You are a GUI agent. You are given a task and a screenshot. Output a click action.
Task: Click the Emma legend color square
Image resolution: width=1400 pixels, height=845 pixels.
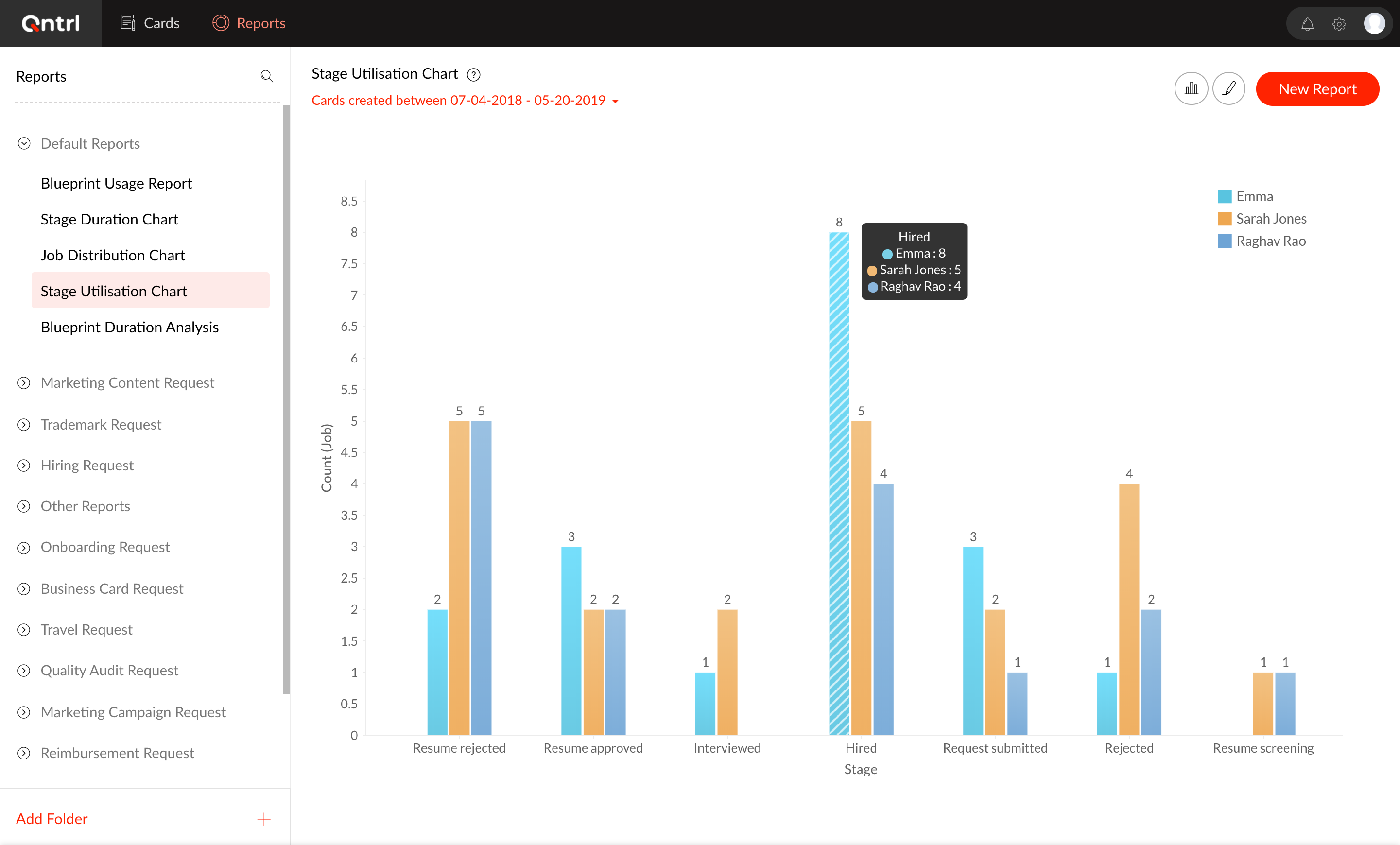point(1225,195)
